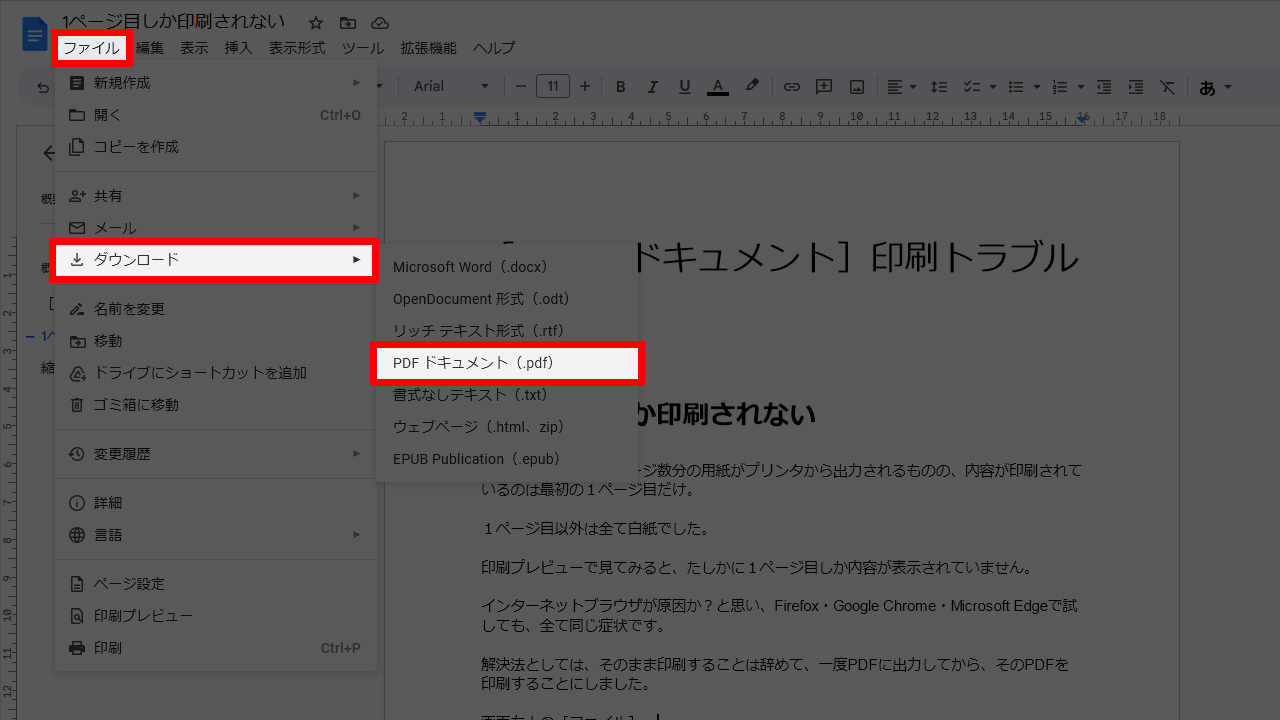
Task: Open the Arial font dropdown
Action: [451, 87]
